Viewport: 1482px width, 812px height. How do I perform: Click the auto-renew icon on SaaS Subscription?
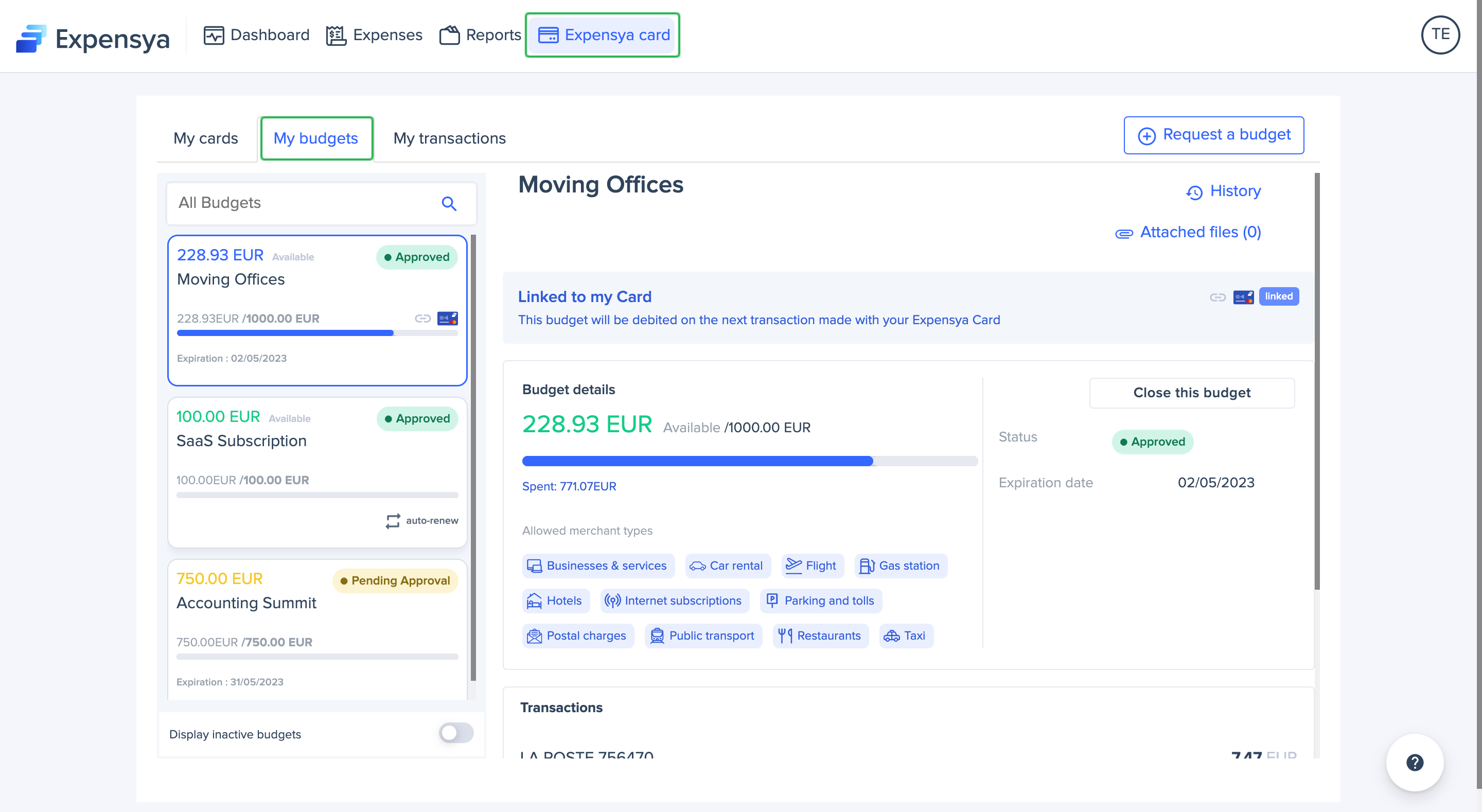click(x=393, y=521)
